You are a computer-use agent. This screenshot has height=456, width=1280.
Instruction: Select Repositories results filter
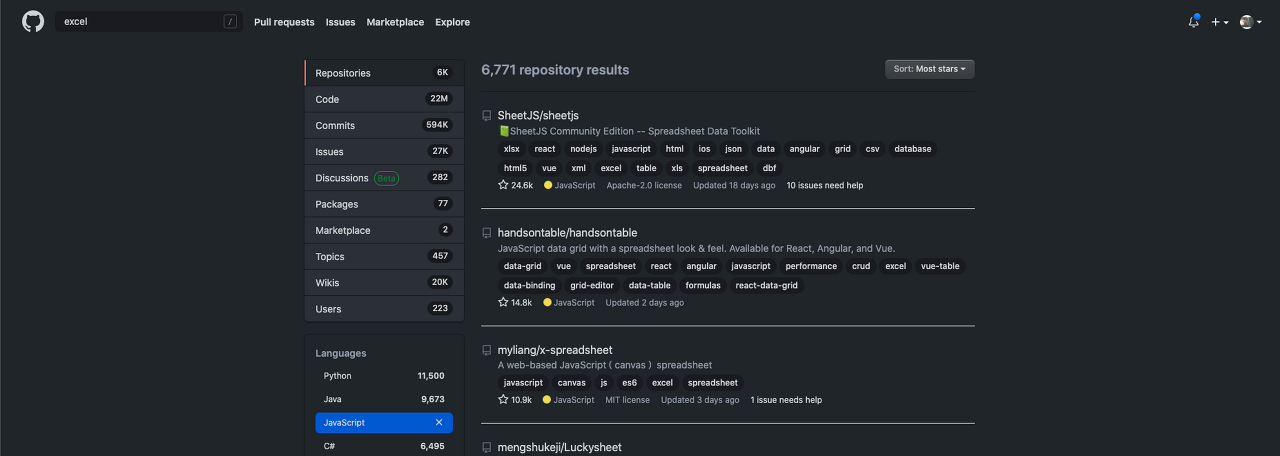tap(384, 73)
